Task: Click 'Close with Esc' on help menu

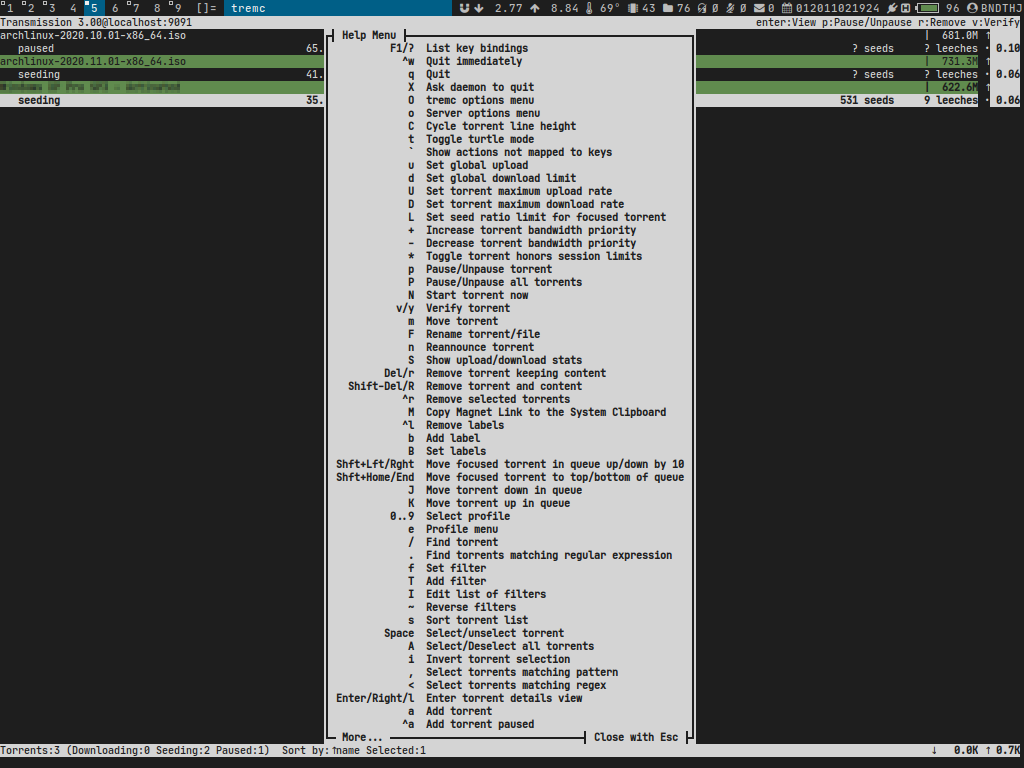Action: coord(636,737)
